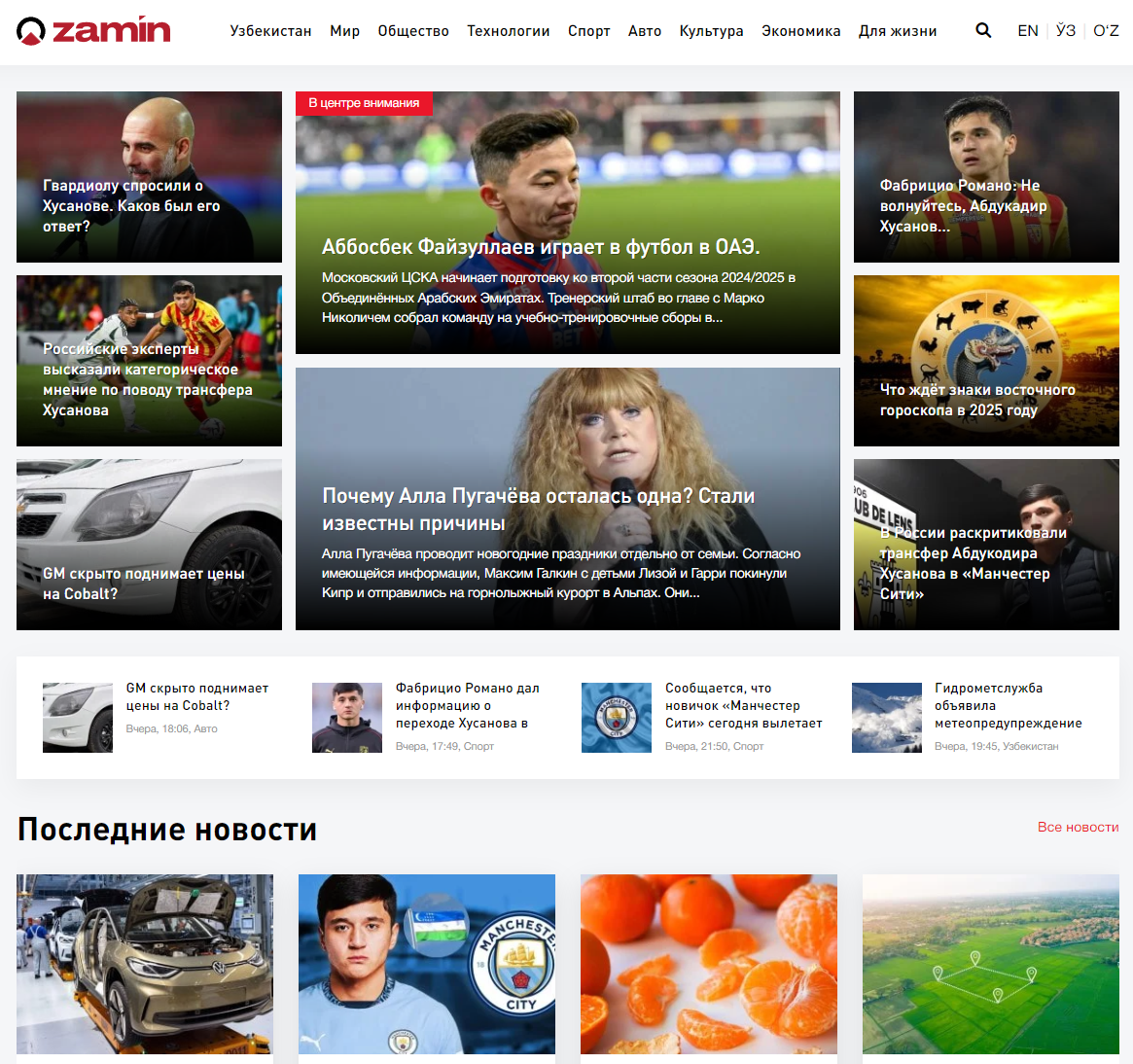Image resolution: width=1133 pixels, height=1064 pixels.
Task: Open the Фабрицио Романо: Не волнуйтесь article
Action: click(x=986, y=177)
